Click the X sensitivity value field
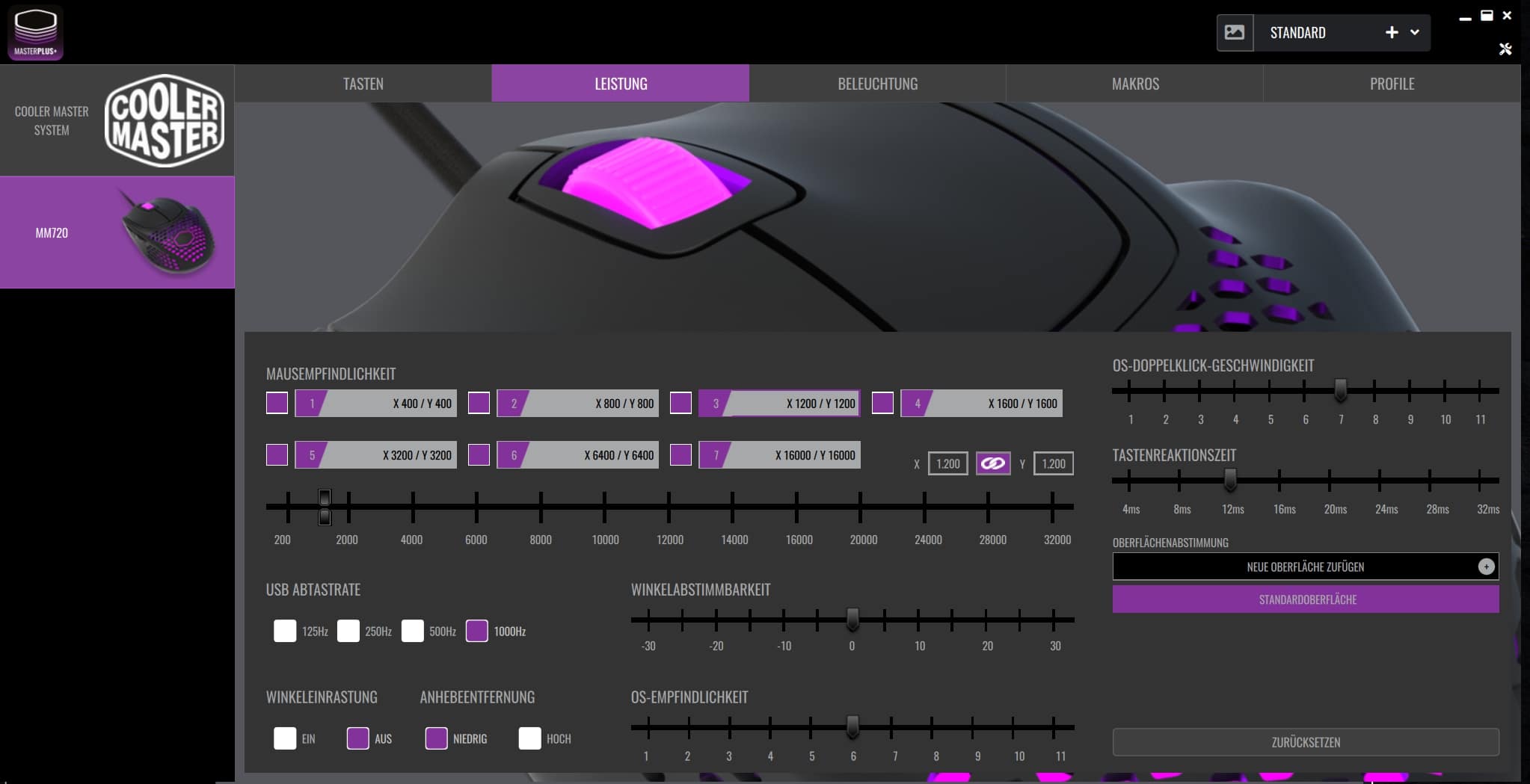Viewport: 1530px width, 784px height. tap(947, 463)
